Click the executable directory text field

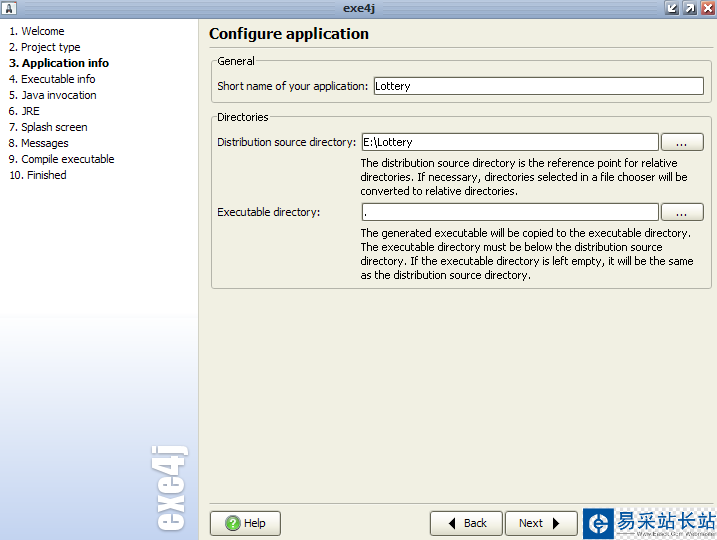point(509,212)
